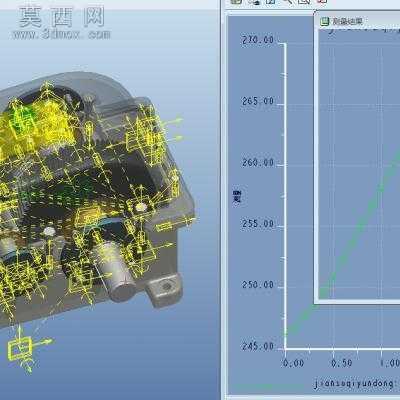Click the jiansuqiyundong legend text
The height and width of the screenshot is (400, 400).
tap(355, 384)
